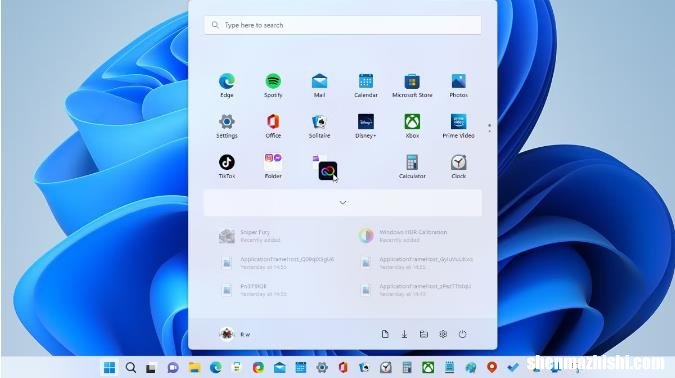
Task: Open recommended file starting ApplicationFrameHost_Gy
Action: tap(417, 263)
